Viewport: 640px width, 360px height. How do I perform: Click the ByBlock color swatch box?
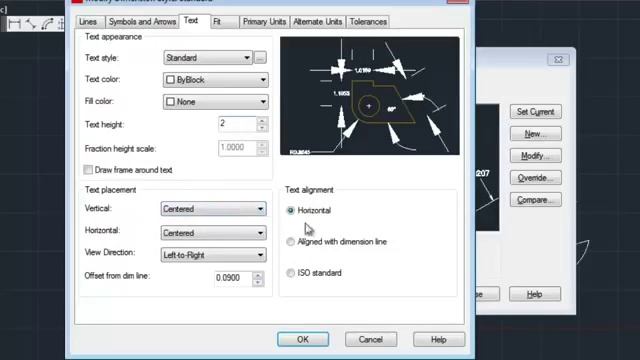pyautogui.click(x=170, y=80)
